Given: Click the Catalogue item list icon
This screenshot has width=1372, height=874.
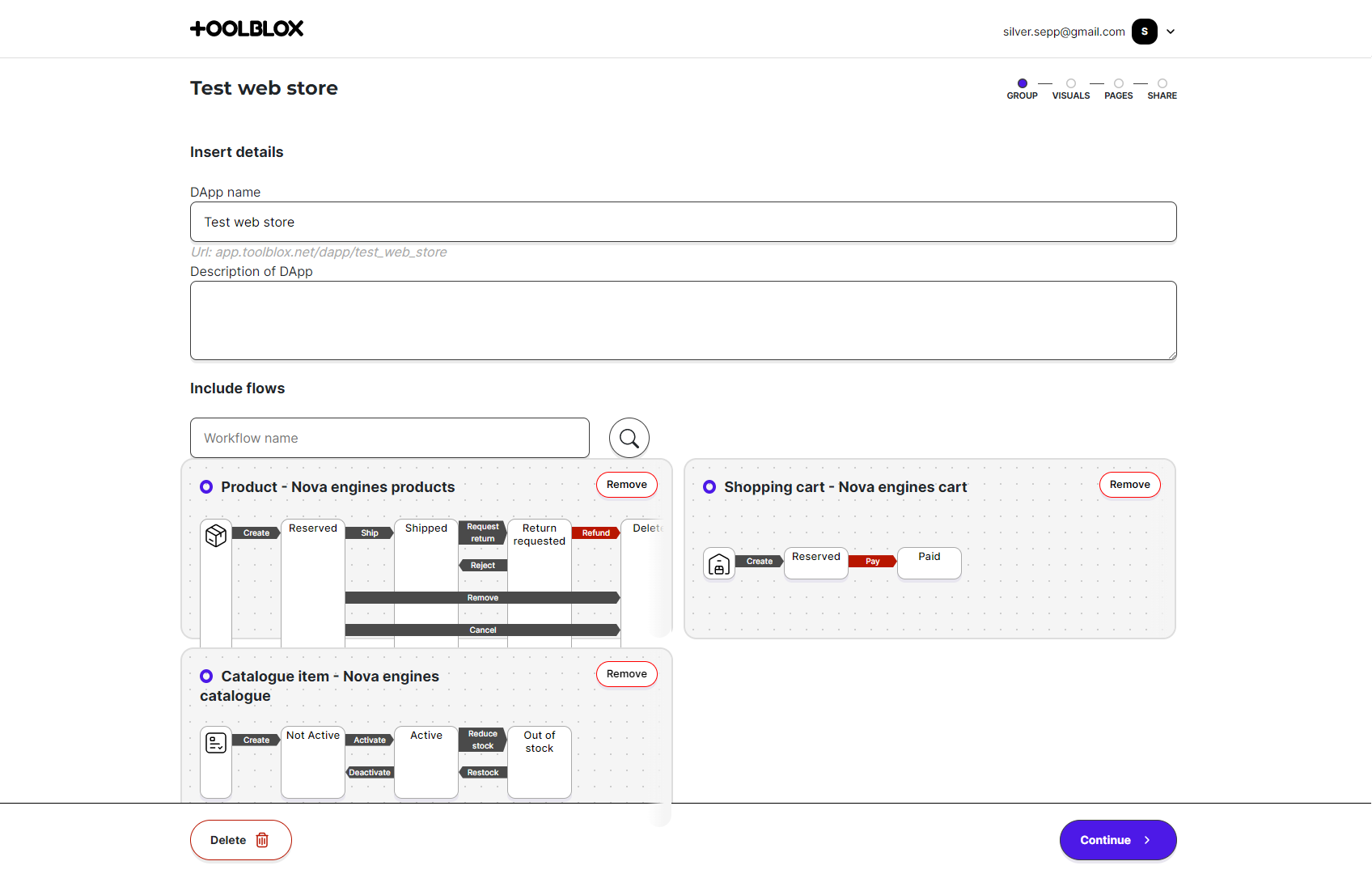Looking at the screenshot, I should coord(216,742).
